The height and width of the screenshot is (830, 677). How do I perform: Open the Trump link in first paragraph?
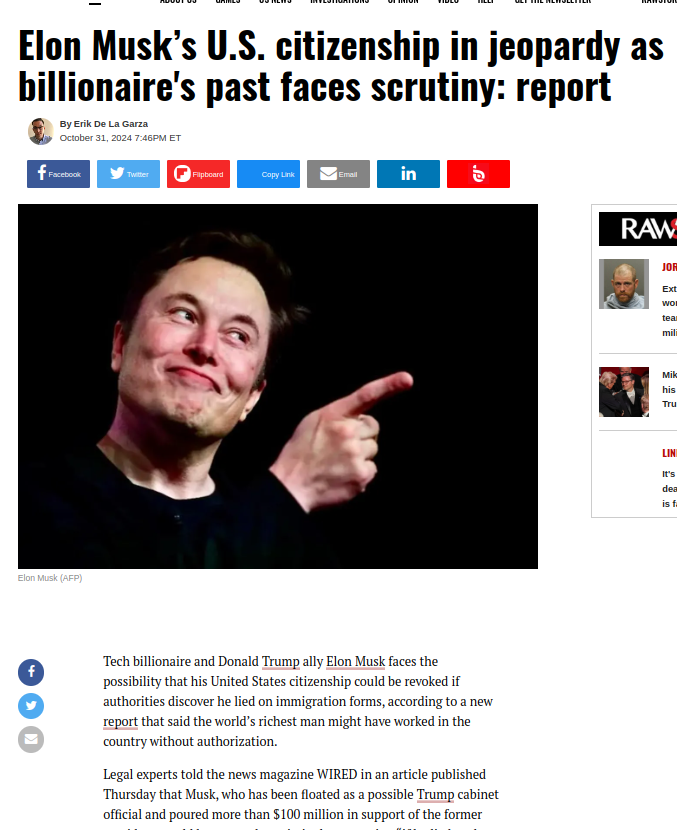[x=281, y=662]
